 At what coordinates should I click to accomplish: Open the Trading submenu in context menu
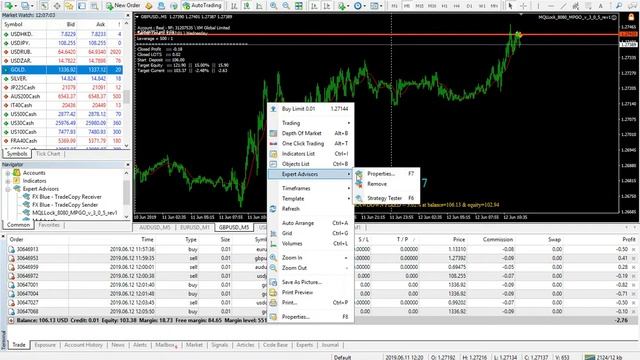(x=311, y=123)
